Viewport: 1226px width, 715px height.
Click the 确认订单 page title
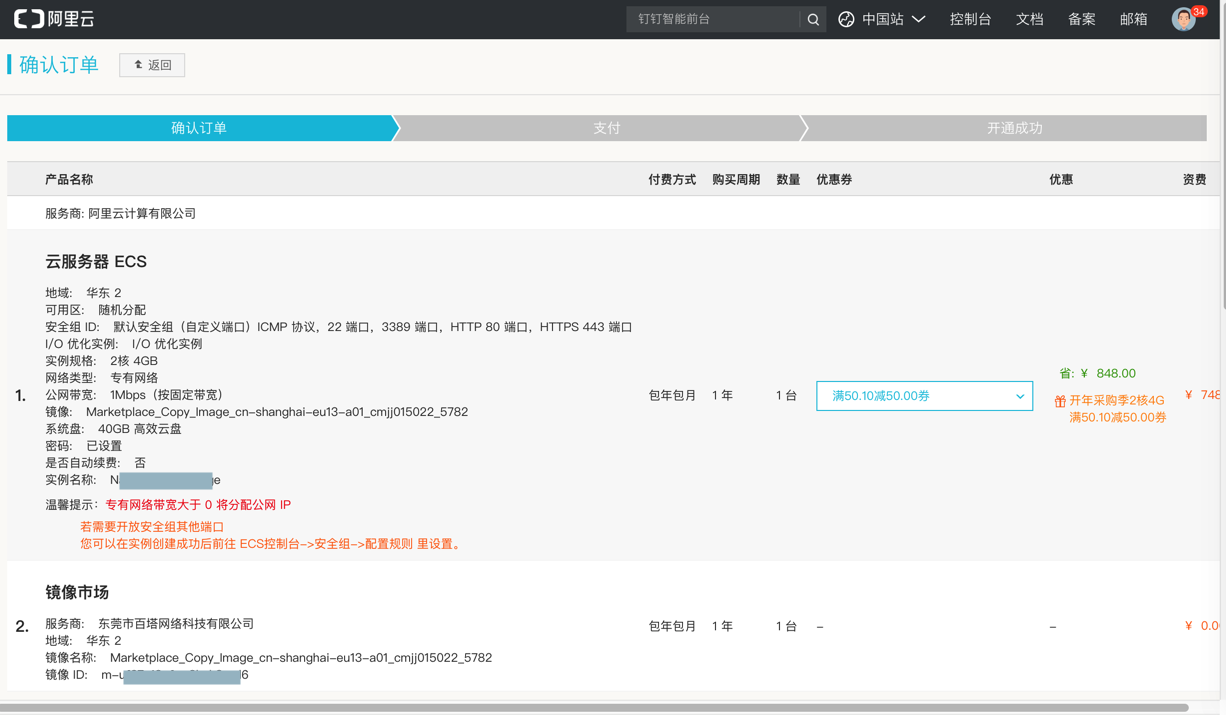[x=59, y=65]
